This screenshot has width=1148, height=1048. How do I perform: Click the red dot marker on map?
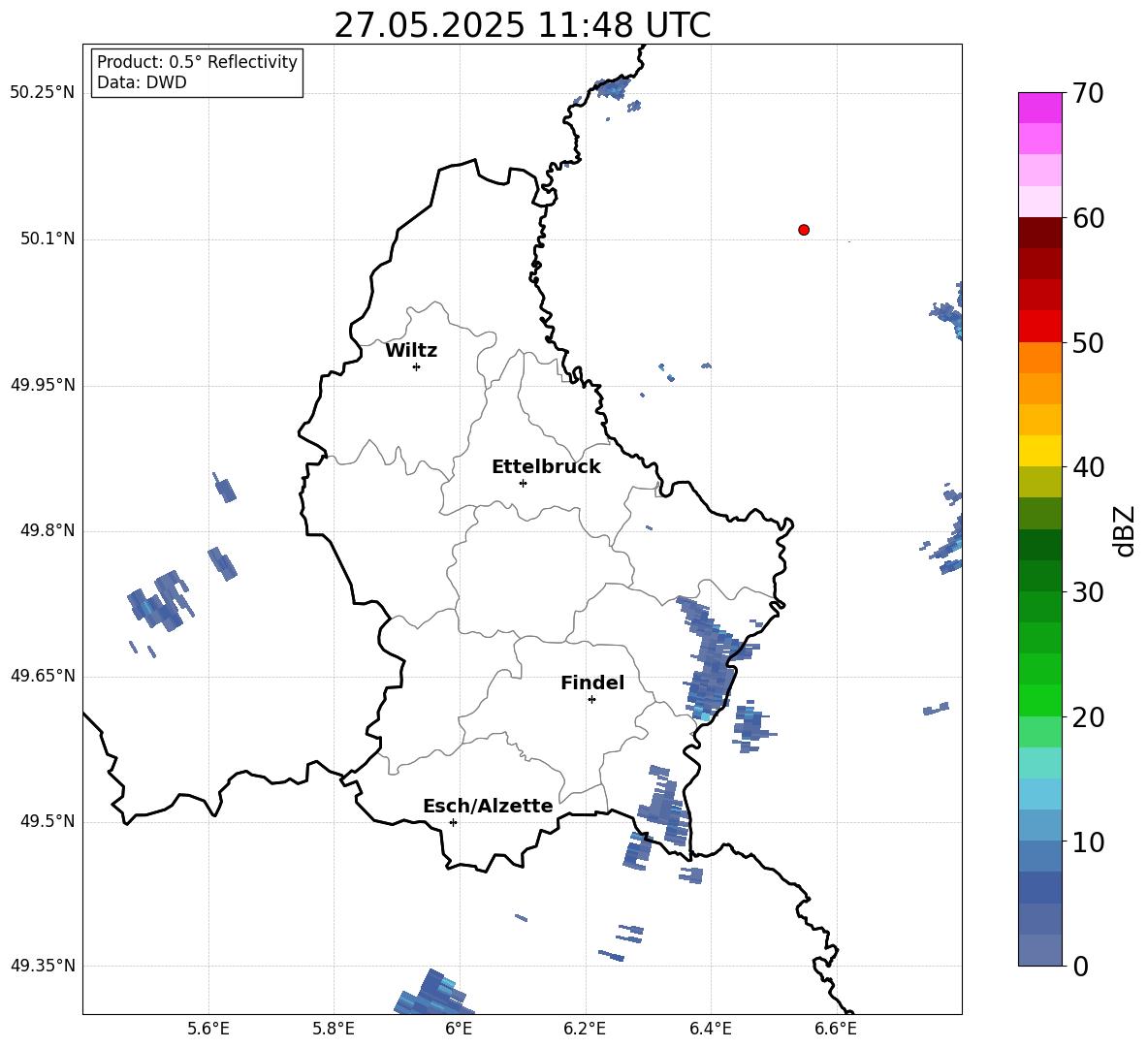pos(804,230)
